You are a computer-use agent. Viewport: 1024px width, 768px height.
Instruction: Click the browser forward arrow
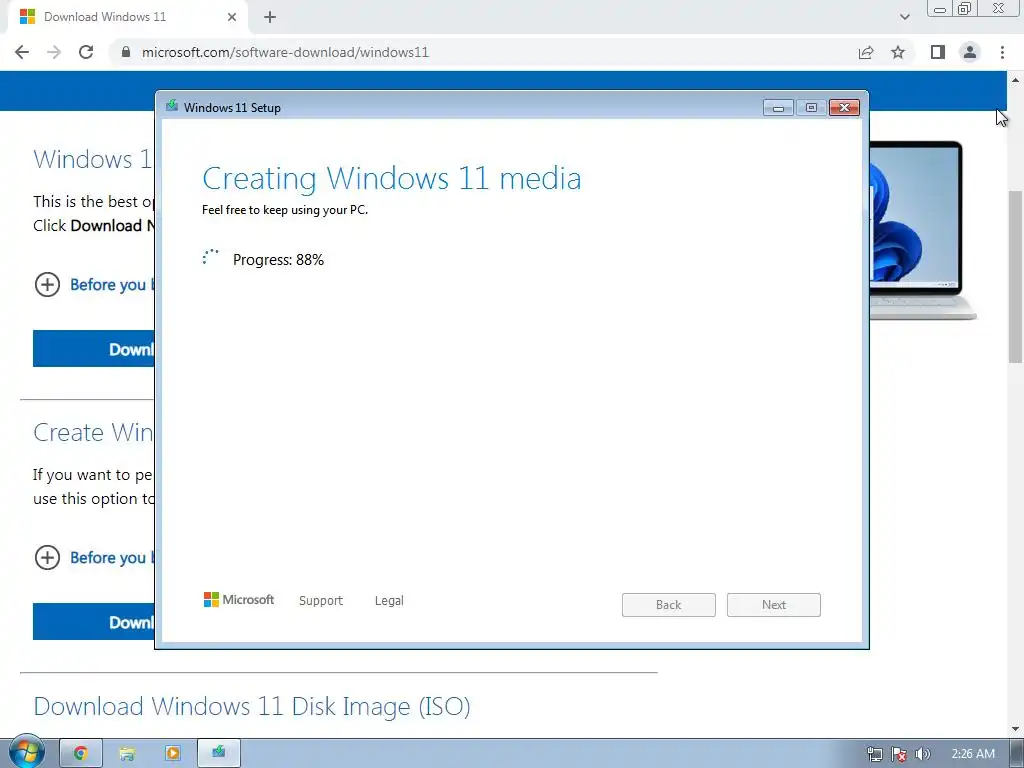(x=54, y=52)
